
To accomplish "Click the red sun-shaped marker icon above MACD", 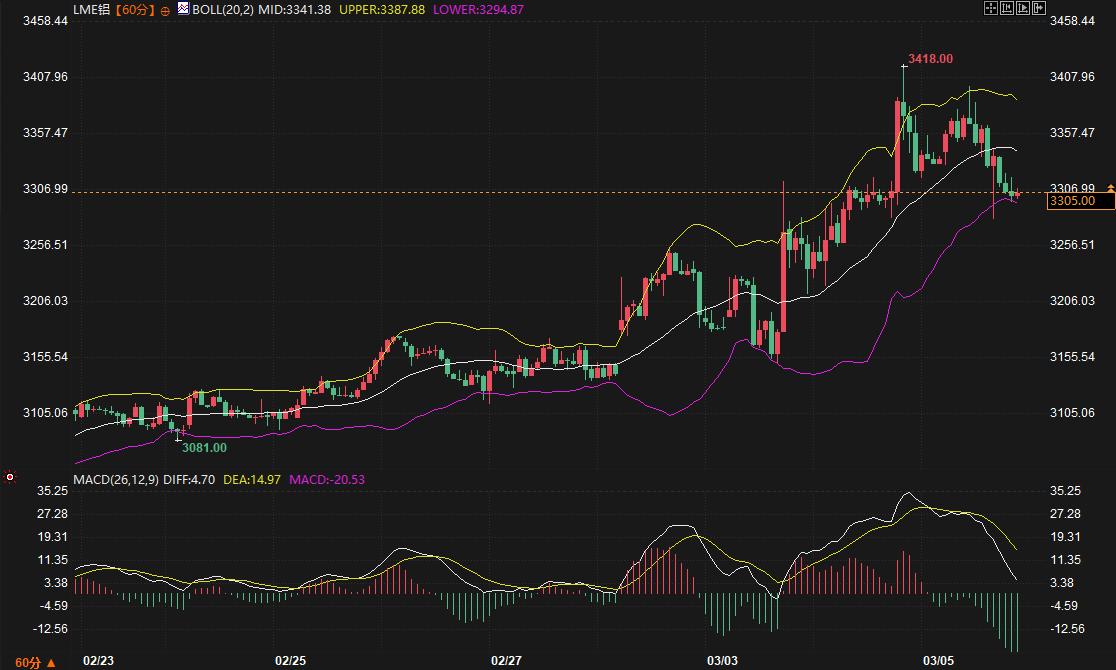I will point(10,477).
